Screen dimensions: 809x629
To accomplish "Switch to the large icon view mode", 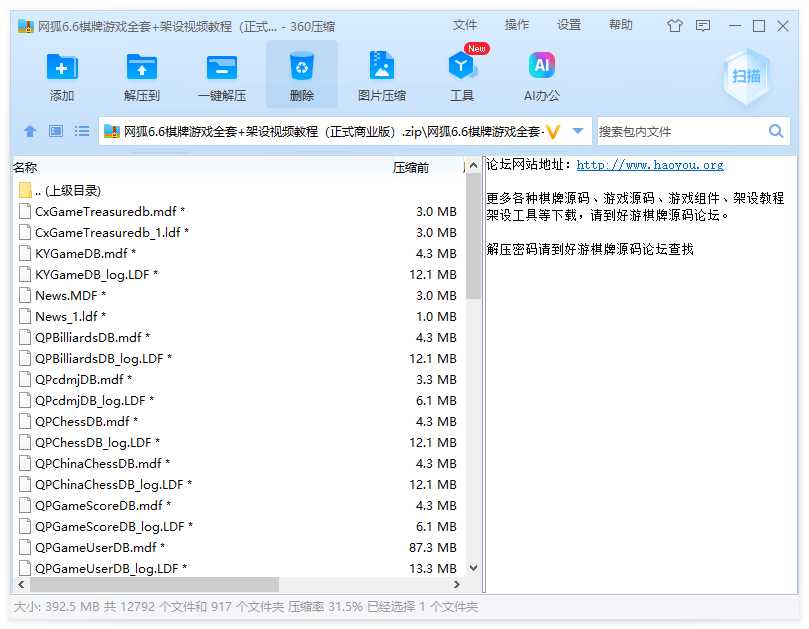I will point(56,131).
